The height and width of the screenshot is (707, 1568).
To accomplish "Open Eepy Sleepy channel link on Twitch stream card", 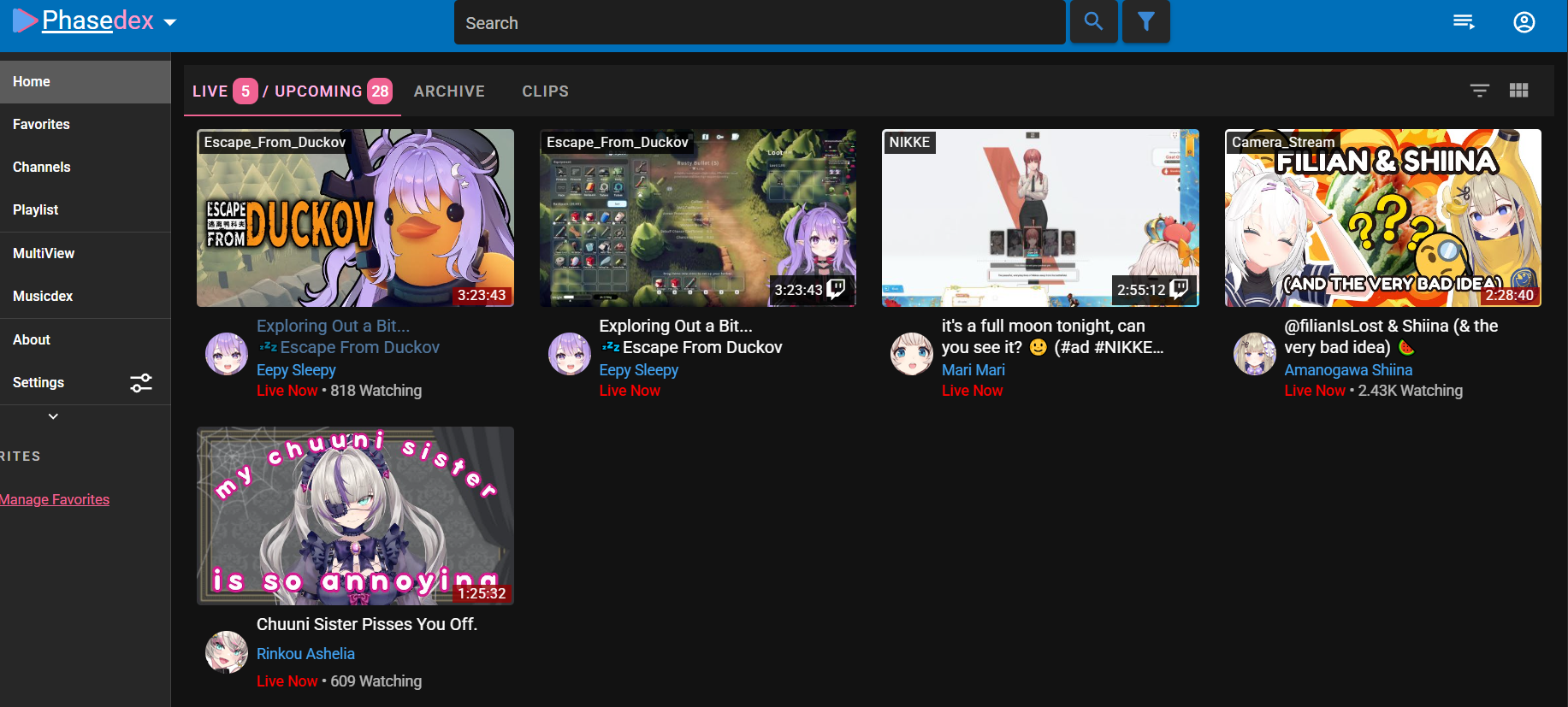I will [x=638, y=370].
